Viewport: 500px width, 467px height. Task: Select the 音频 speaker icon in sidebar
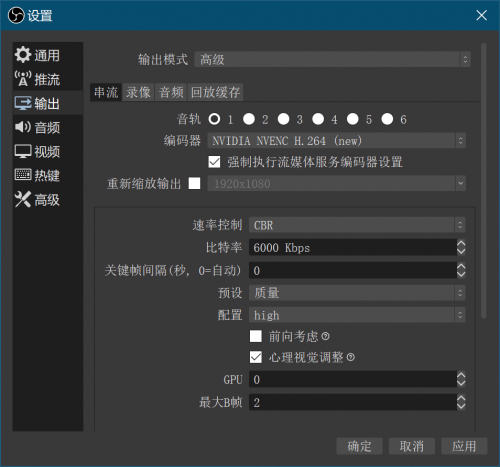23,127
